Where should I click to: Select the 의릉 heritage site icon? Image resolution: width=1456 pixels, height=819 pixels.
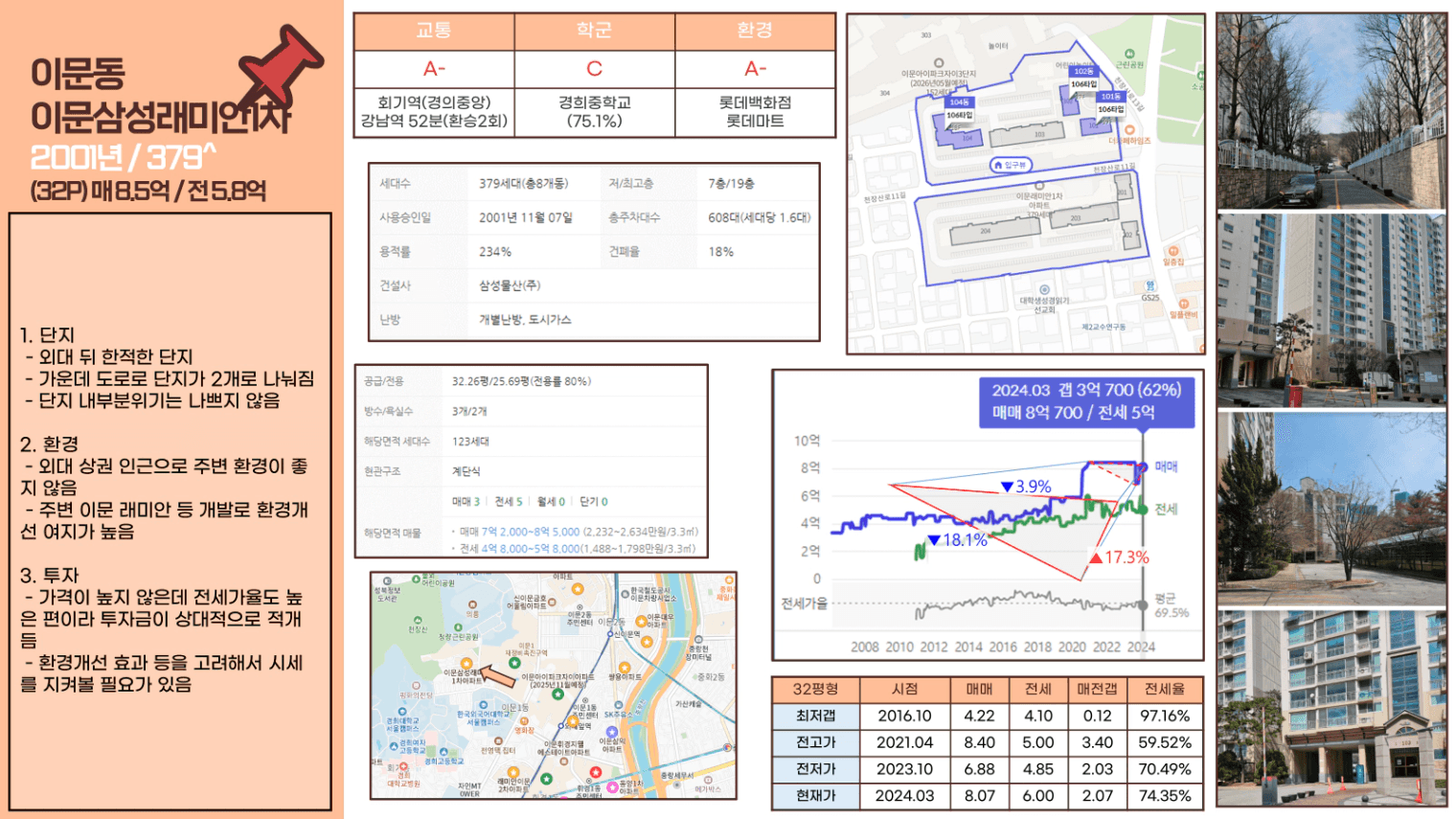point(472,604)
